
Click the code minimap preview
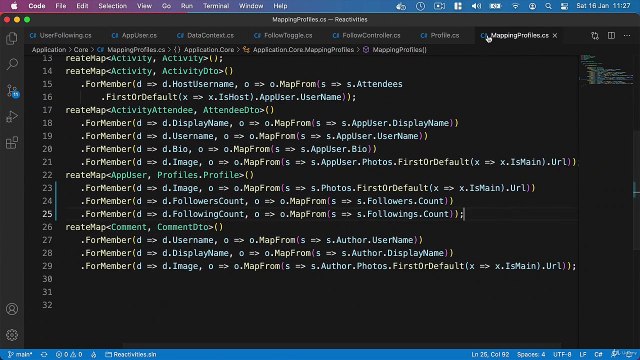click(x=606, y=69)
